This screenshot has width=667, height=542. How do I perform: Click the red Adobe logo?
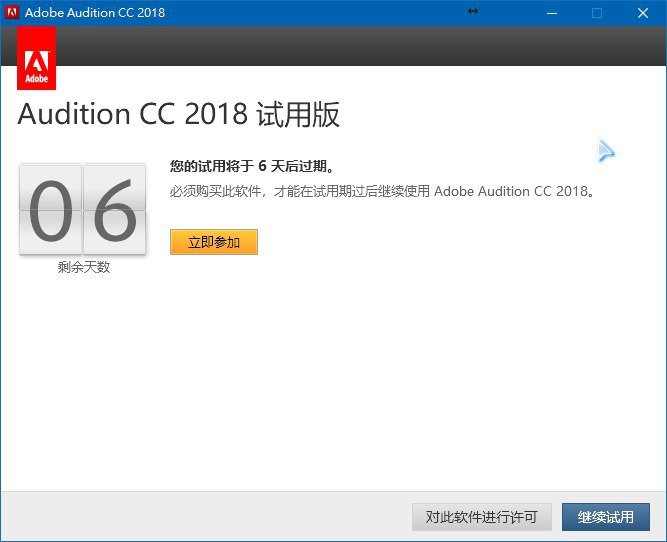pos(36,58)
